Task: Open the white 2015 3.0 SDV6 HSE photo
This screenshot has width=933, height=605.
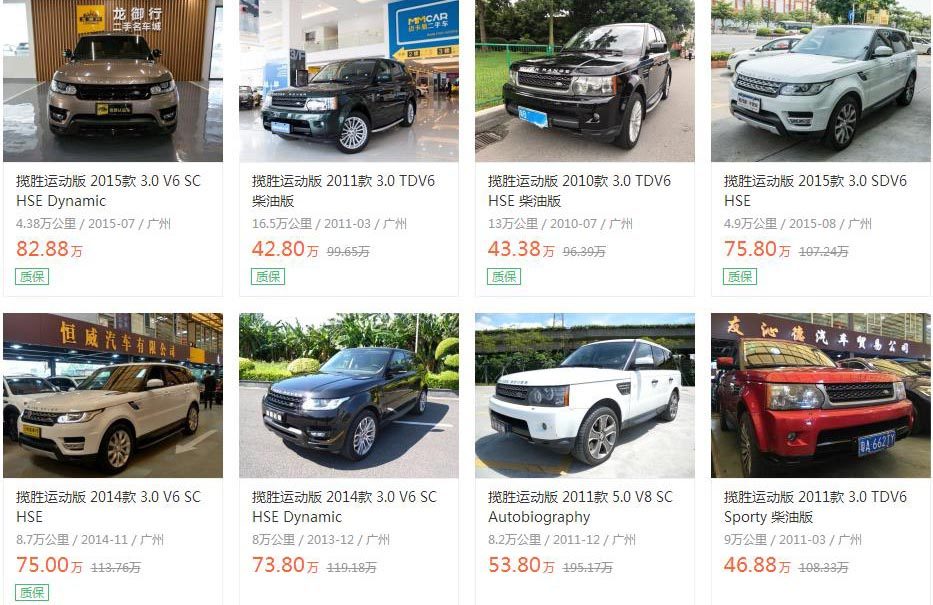Action: (x=821, y=80)
